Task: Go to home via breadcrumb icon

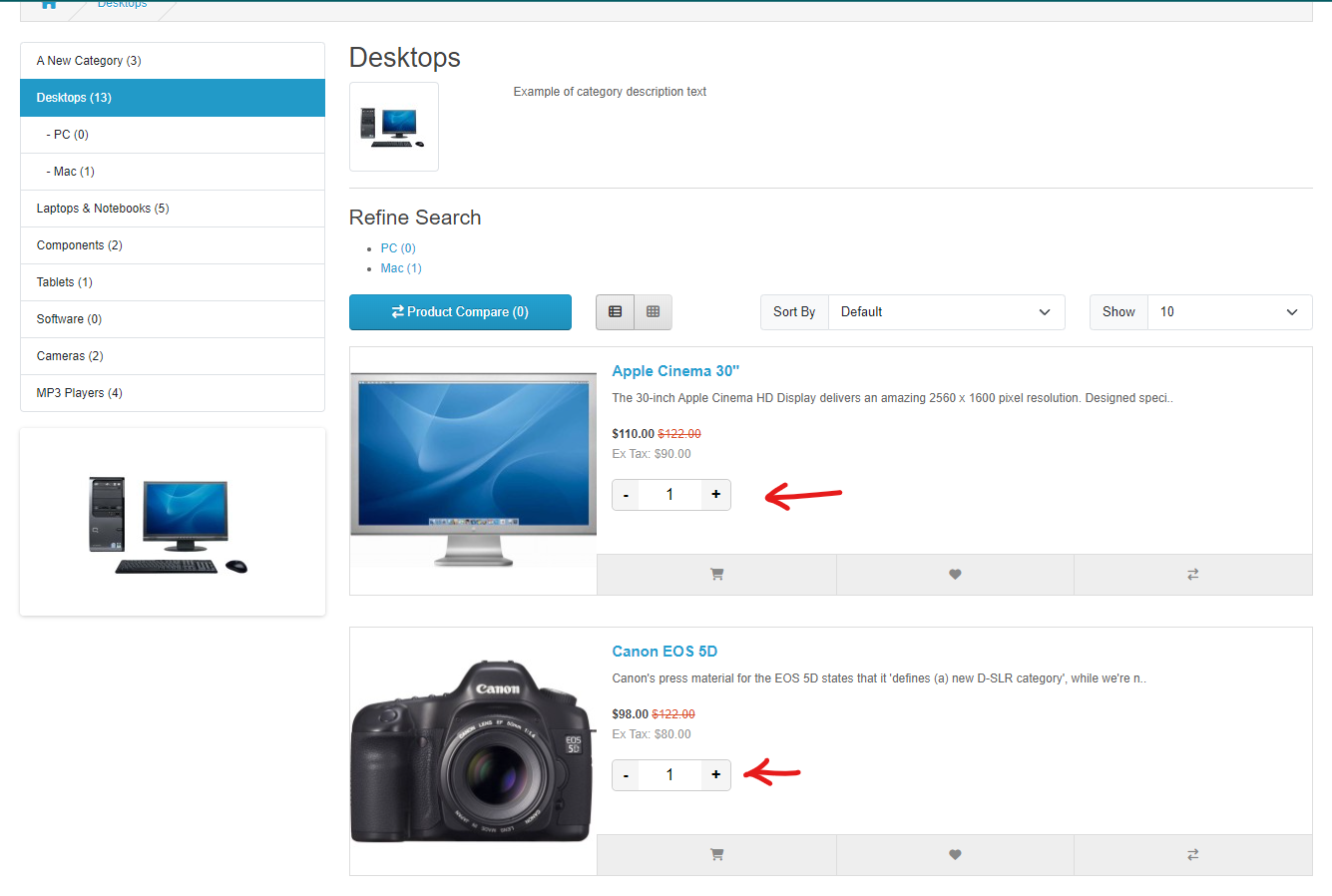Action: (49, 4)
